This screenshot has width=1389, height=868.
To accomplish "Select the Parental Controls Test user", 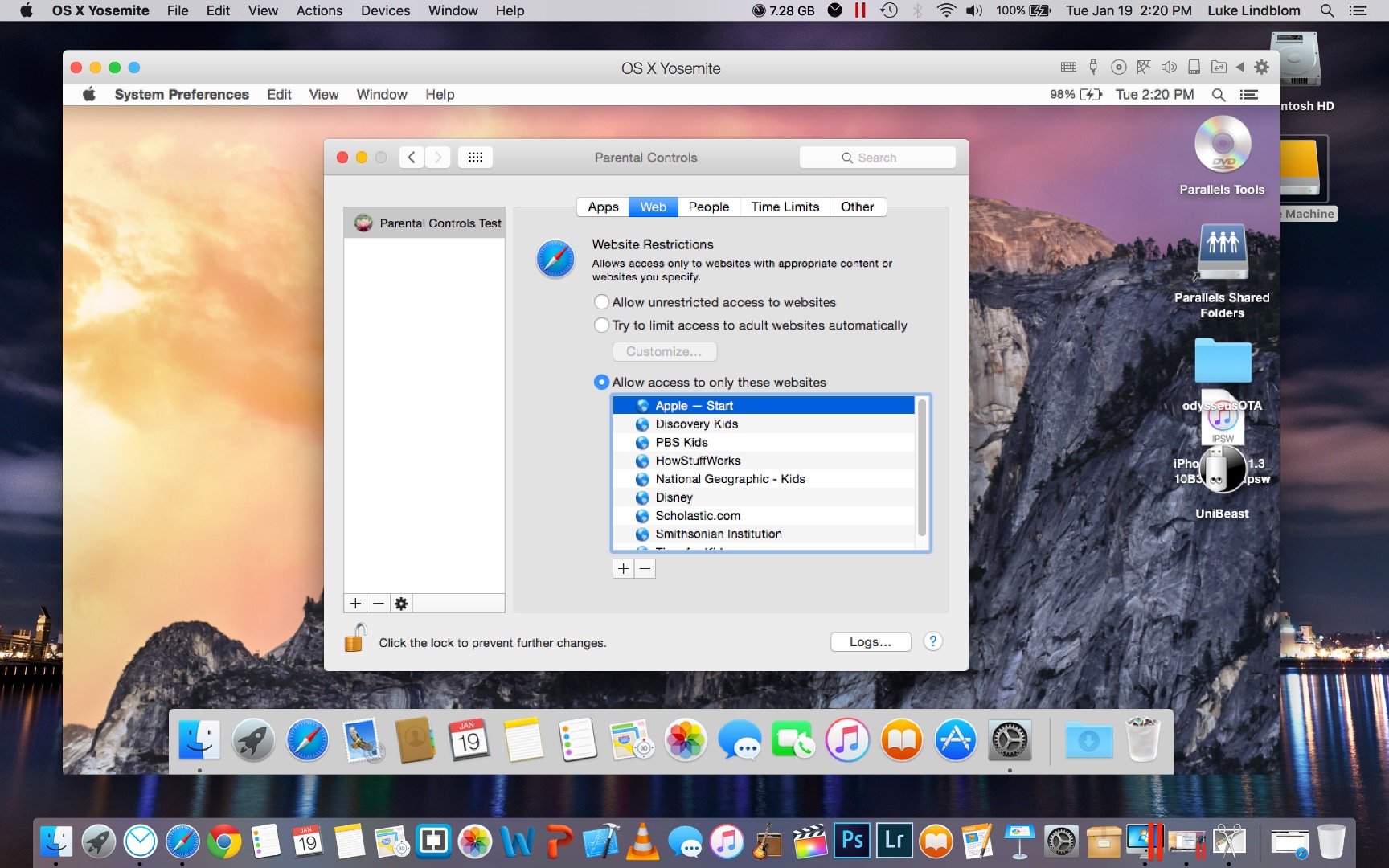I will (424, 223).
